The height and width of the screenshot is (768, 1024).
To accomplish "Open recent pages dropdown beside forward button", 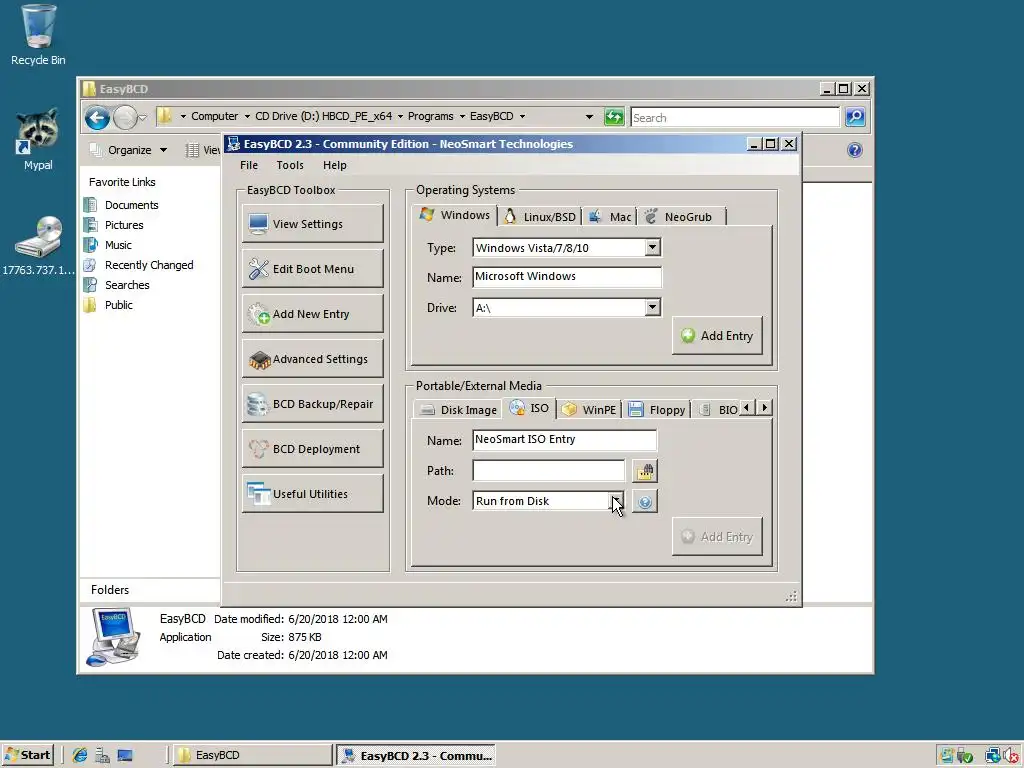I will pos(142,118).
